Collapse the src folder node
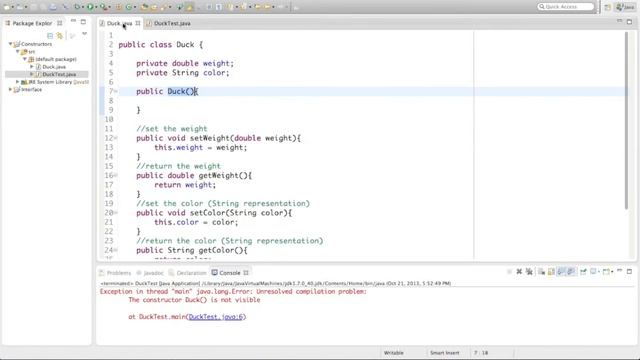The height and width of the screenshot is (360, 640). click(x=18, y=51)
